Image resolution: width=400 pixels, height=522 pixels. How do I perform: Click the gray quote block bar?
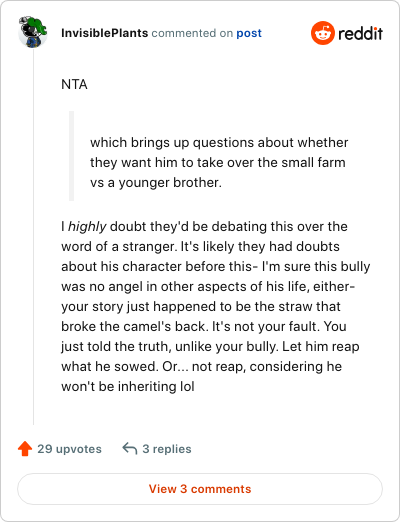71,156
